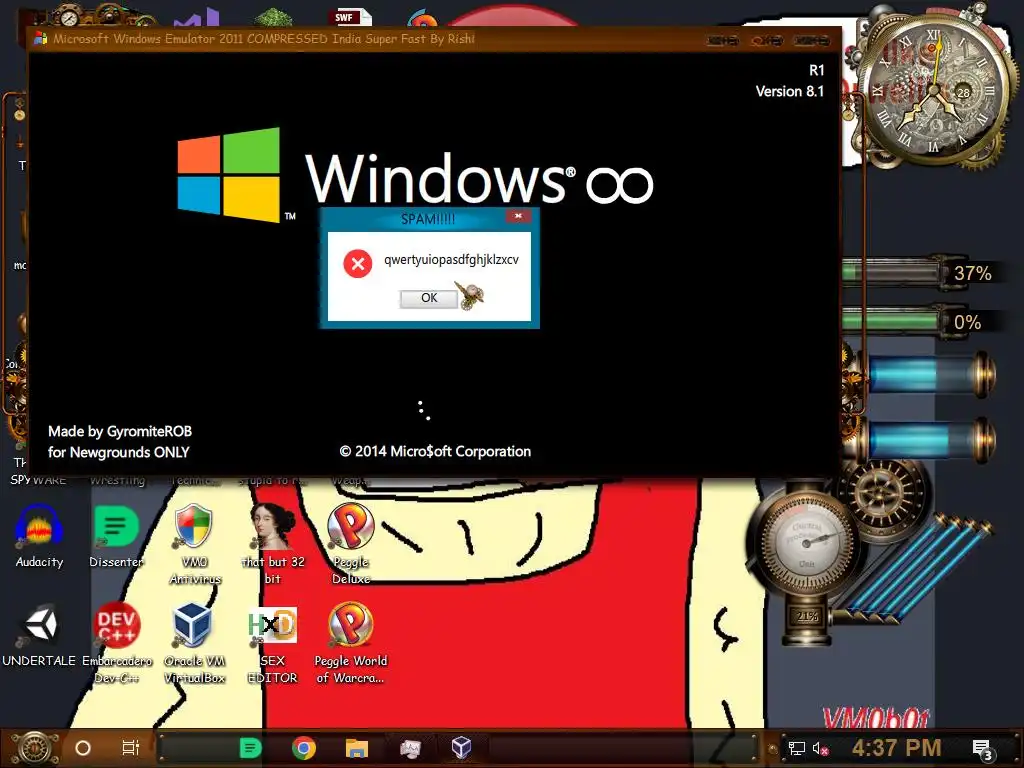
Task: Open File Explorer from the taskbar
Action: pyautogui.click(x=357, y=748)
